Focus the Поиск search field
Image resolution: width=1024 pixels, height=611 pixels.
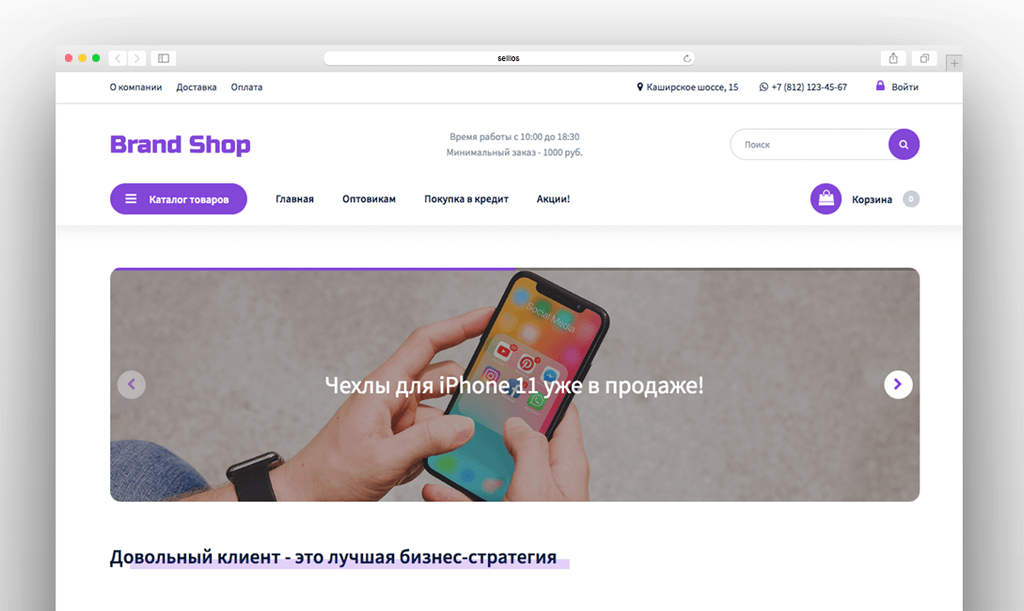[809, 144]
